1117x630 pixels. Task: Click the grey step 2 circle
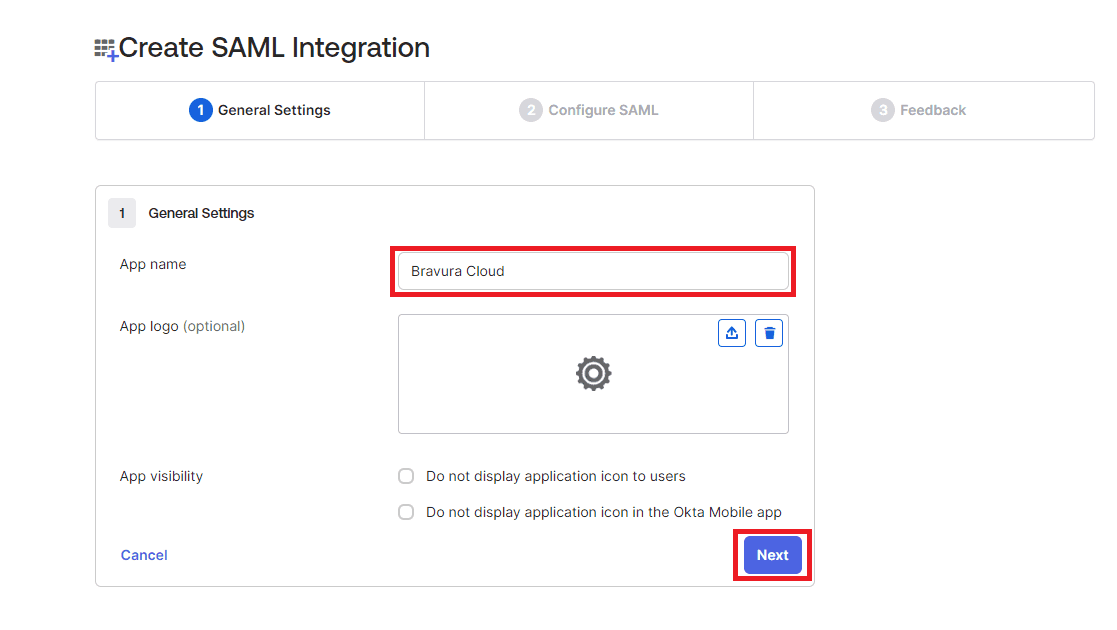tap(530, 110)
